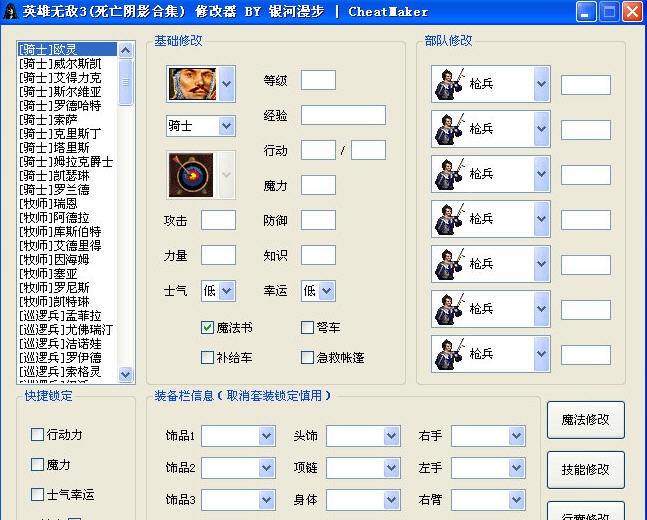This screenshot has width=647, height=520.
Task: Click the hero portrait image
Action: click(x=192, y=84)
